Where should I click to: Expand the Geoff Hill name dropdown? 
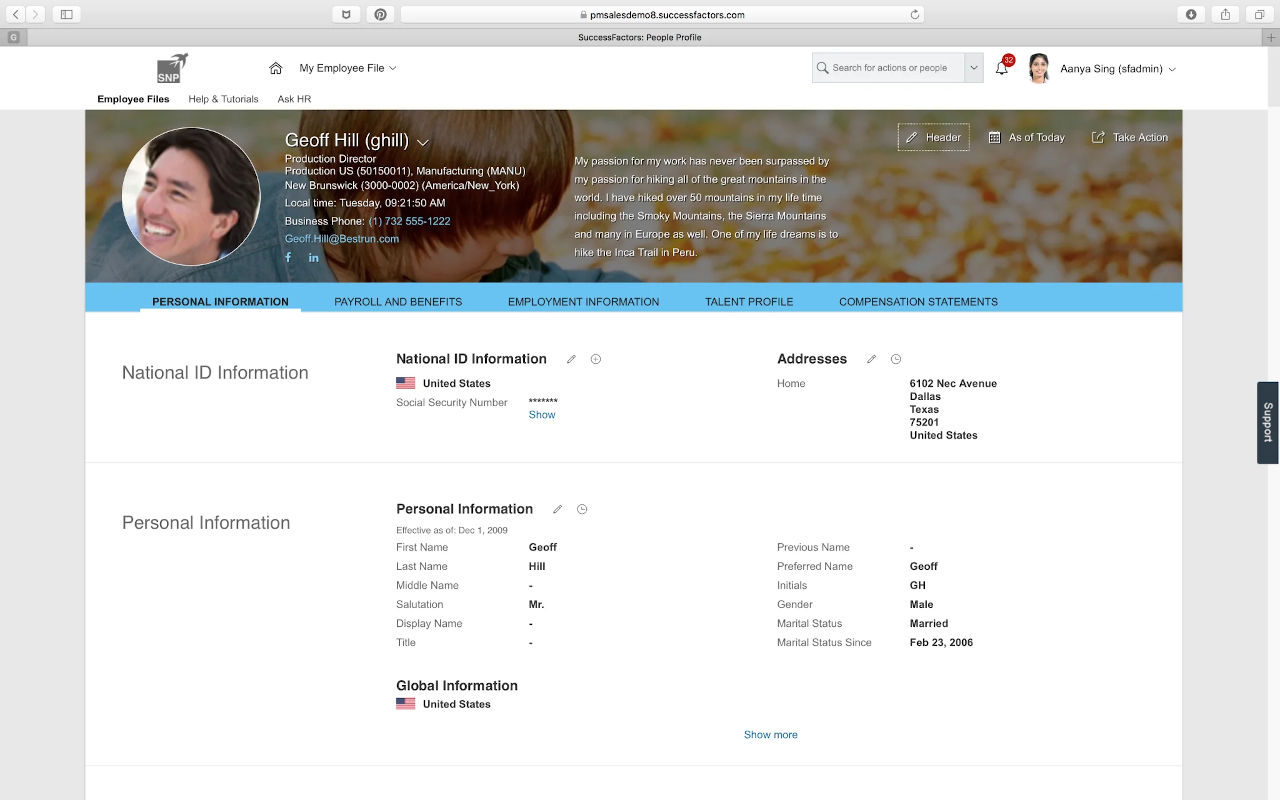pyautogui.click(x=423, y=142)
